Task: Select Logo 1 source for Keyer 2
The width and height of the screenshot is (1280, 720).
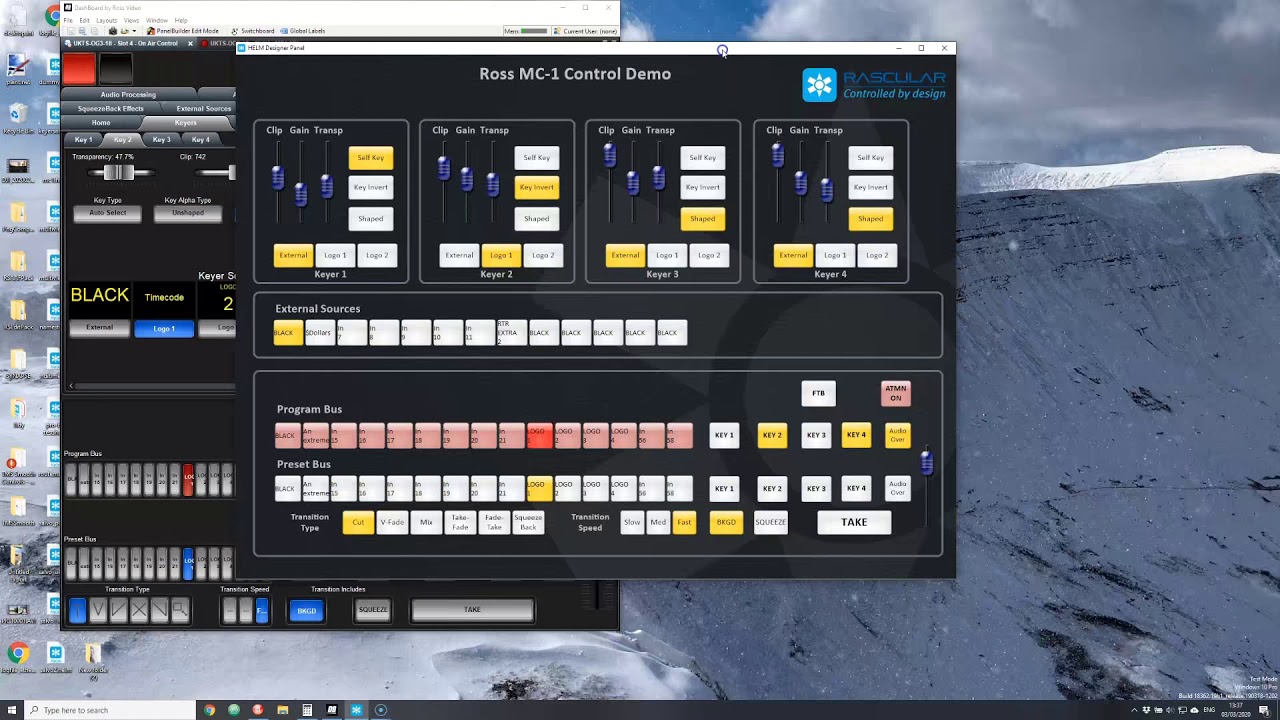Action: point(501,255)
